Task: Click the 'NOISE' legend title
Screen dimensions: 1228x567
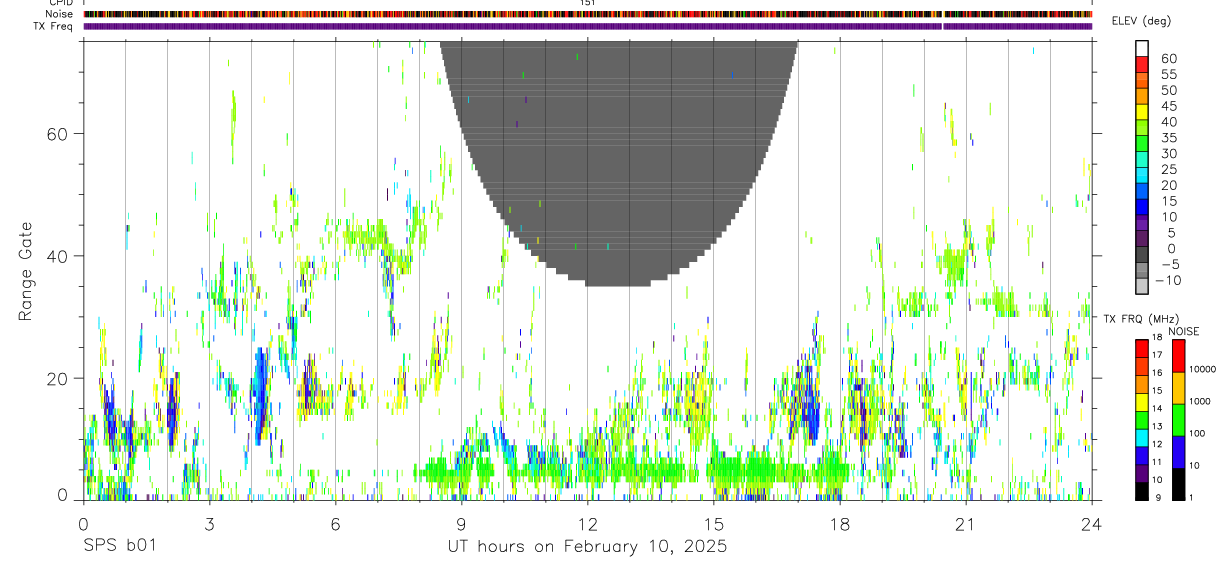Action: pos(1183,331)
